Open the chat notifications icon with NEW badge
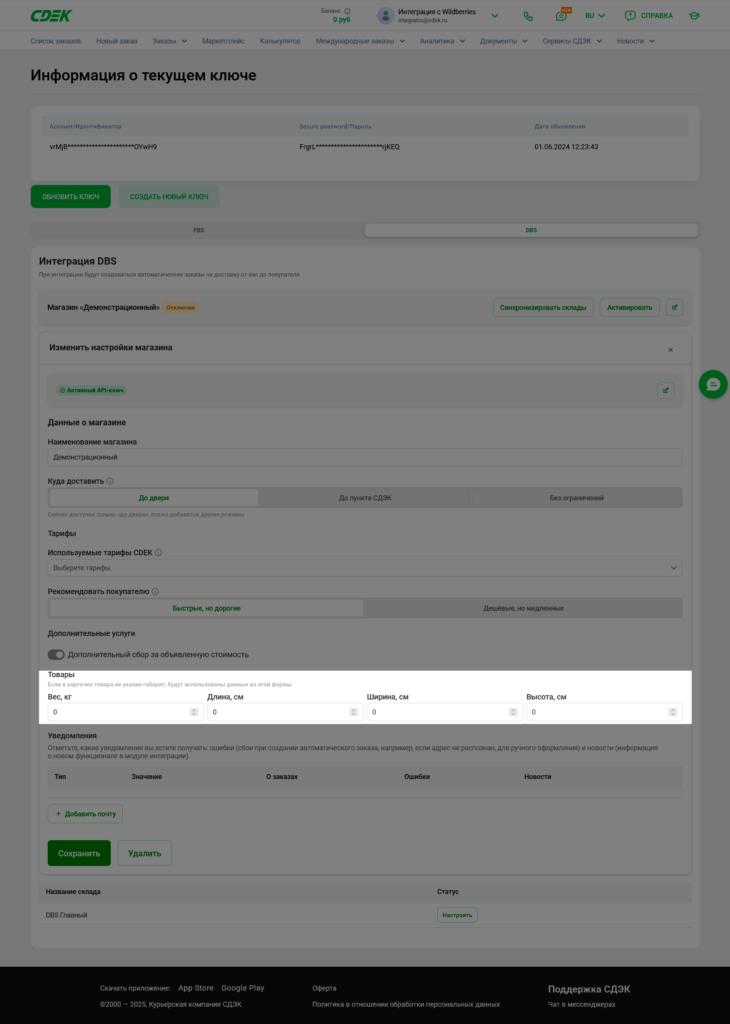Viewport: 730px width, 1024px height. point(561,16)
